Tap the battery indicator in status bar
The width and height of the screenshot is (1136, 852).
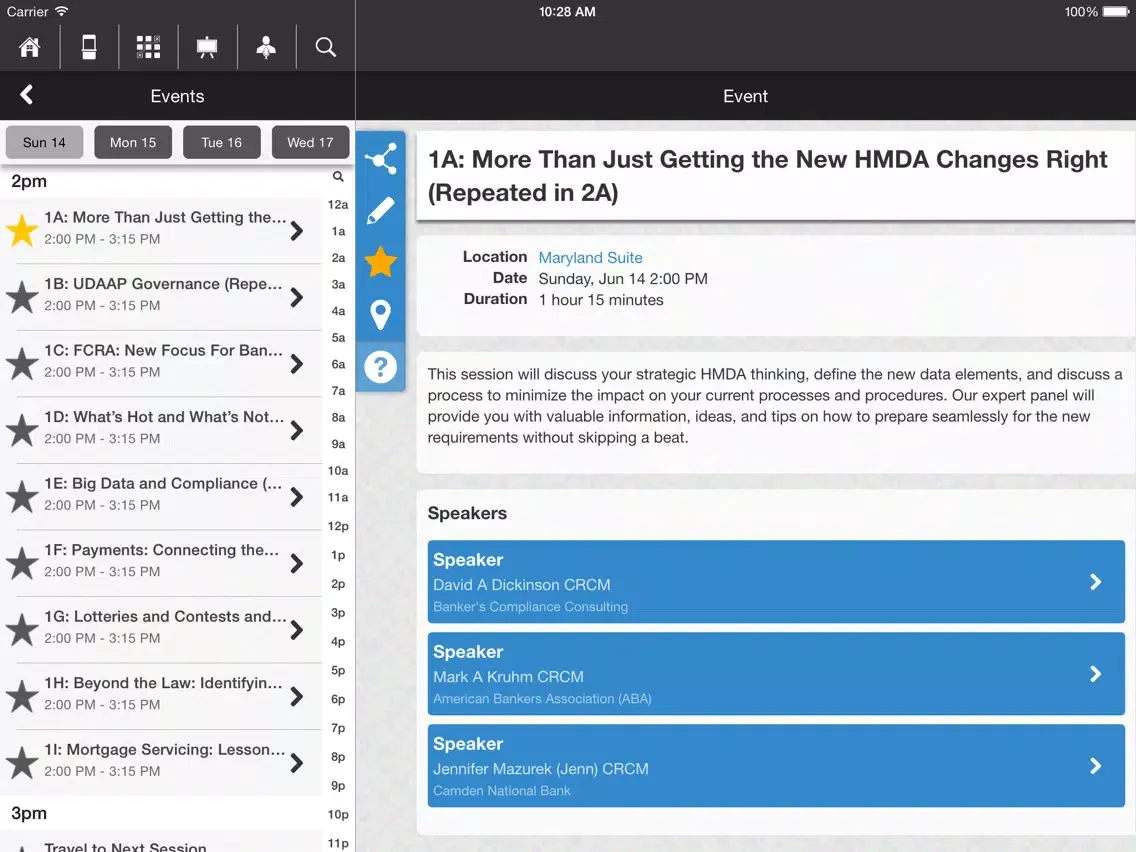(x=1115, y=12)
